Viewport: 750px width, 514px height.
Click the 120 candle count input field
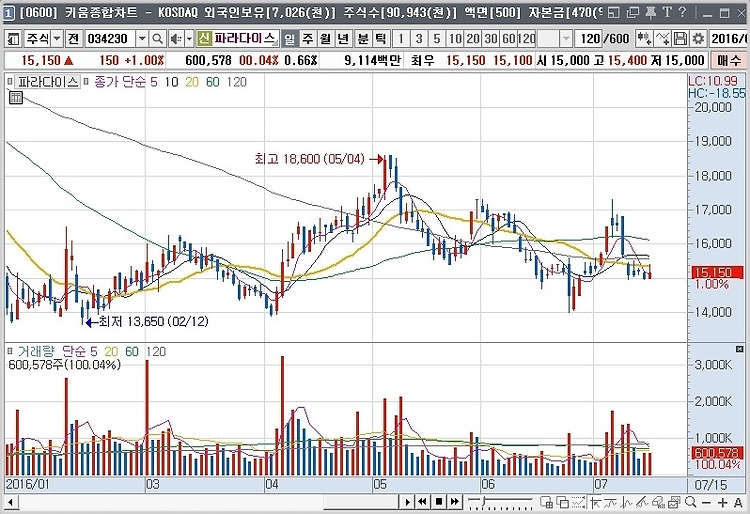point(589,38)
